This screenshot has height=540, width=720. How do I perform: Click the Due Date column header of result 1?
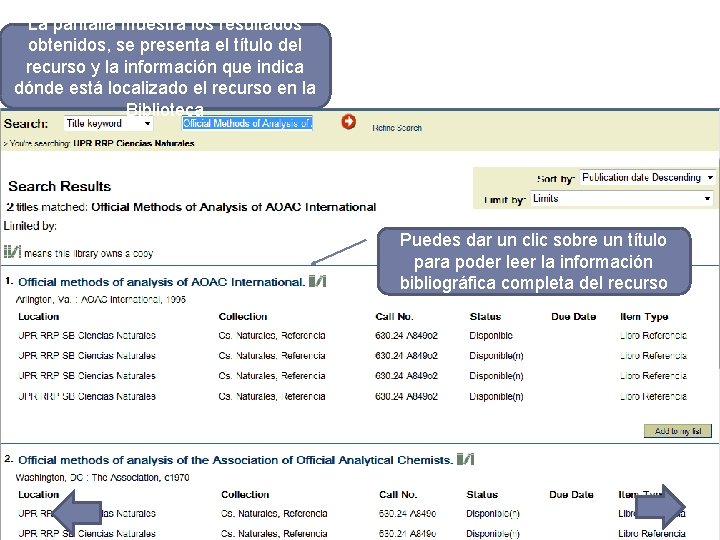click(x=574, y=316)
